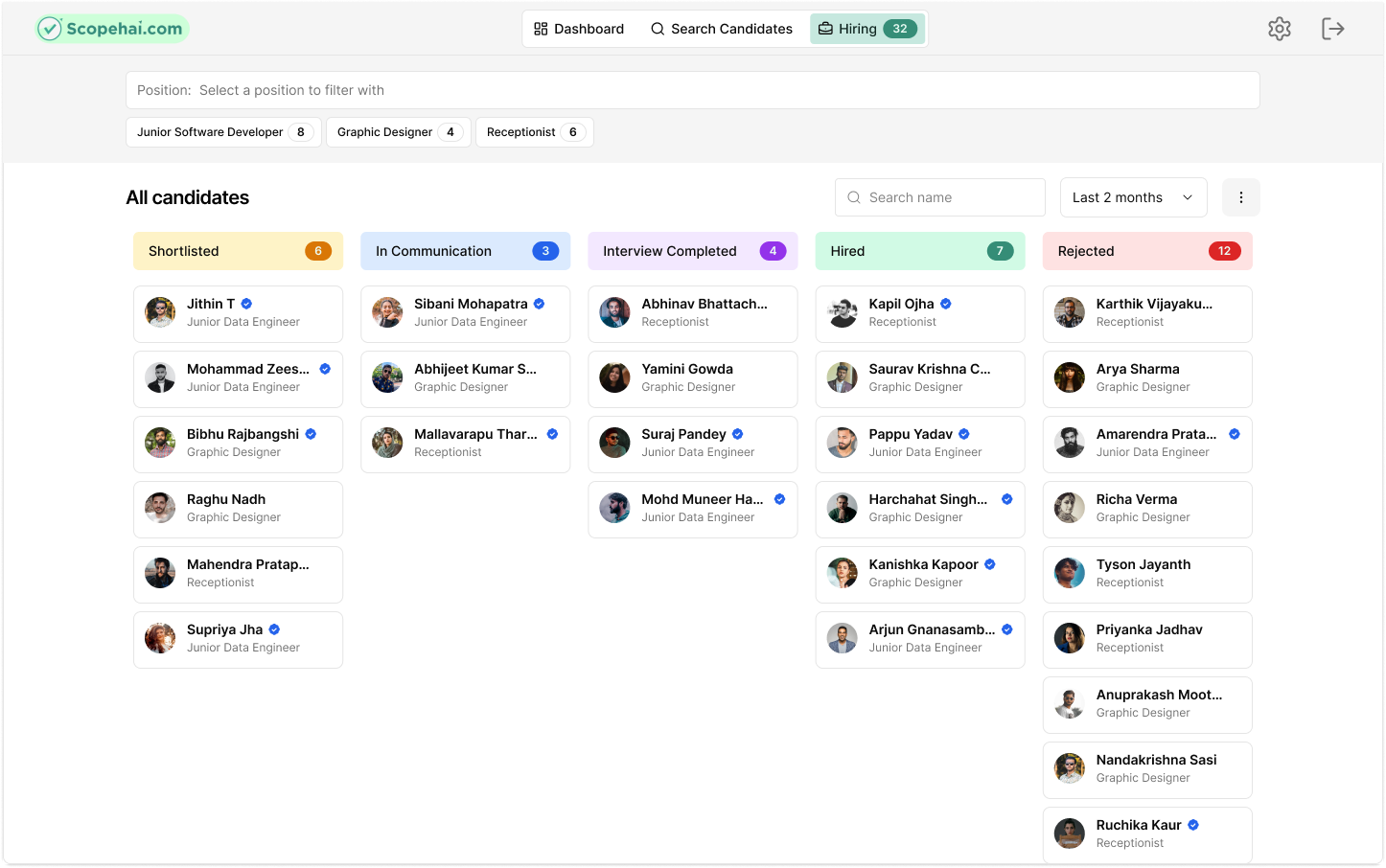Image resolution: width=1386 pixels, height=868 pixels.
Task: Open the Position filter select box
Action: click(x=692, y=90)
